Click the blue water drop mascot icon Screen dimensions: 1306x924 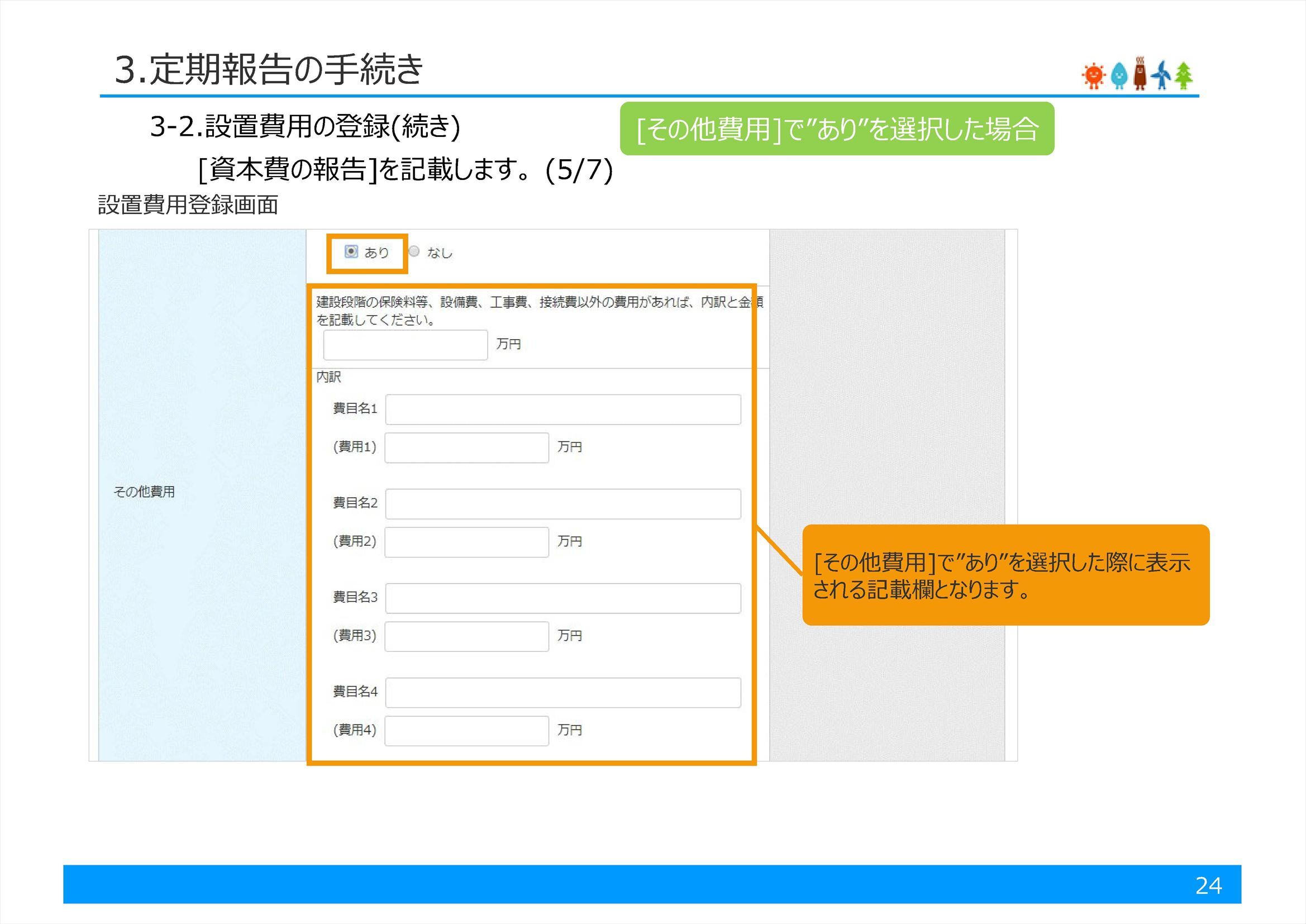(x=1119, y=76)
